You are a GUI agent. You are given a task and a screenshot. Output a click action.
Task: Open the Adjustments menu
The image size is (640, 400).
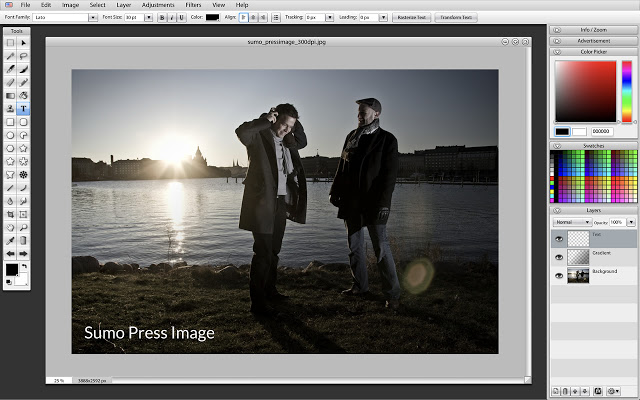[x=157, y=5]
